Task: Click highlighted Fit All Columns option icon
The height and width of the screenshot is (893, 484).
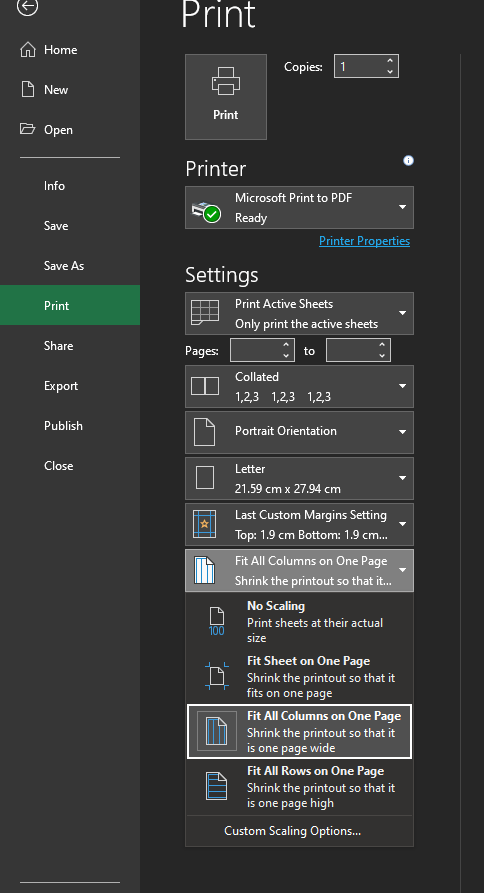Action: [x=216, y=731]
